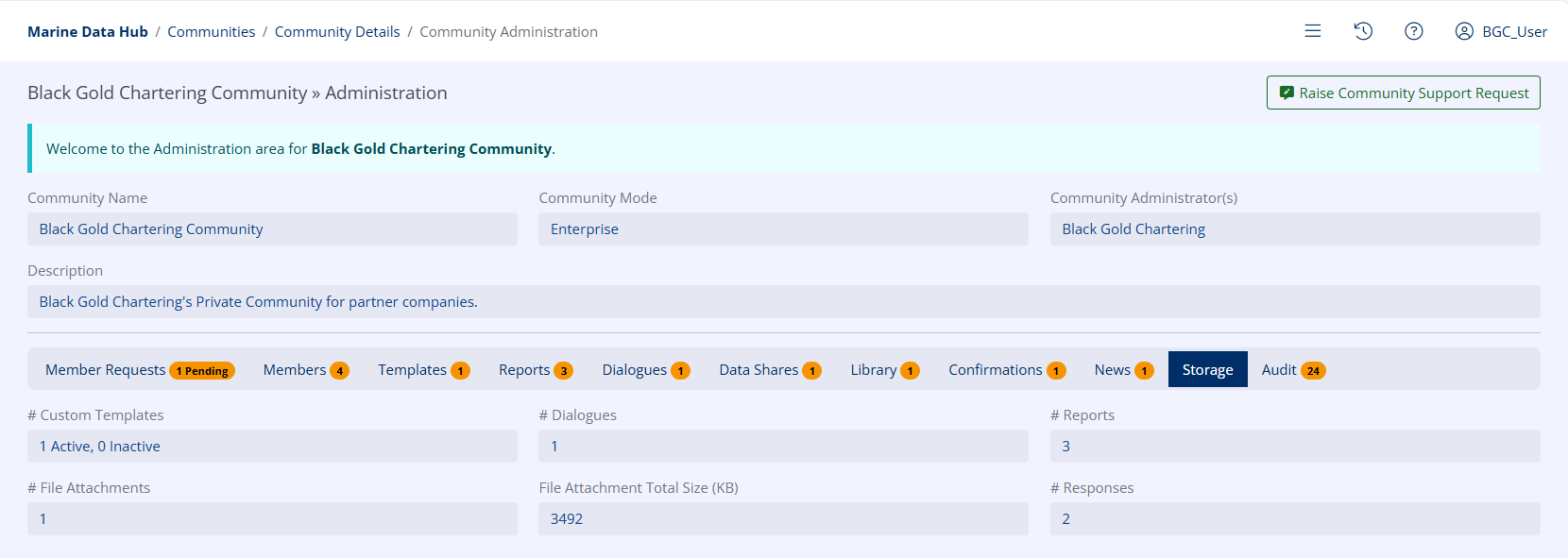Select the News tab

tap(1123, 370)
